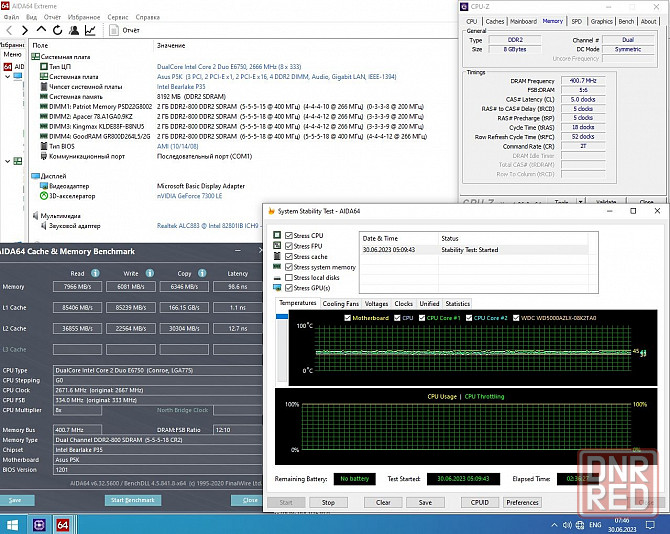Open stability test Preferences
The width and height of the screenshot is (670, 534).
[522, 502]
